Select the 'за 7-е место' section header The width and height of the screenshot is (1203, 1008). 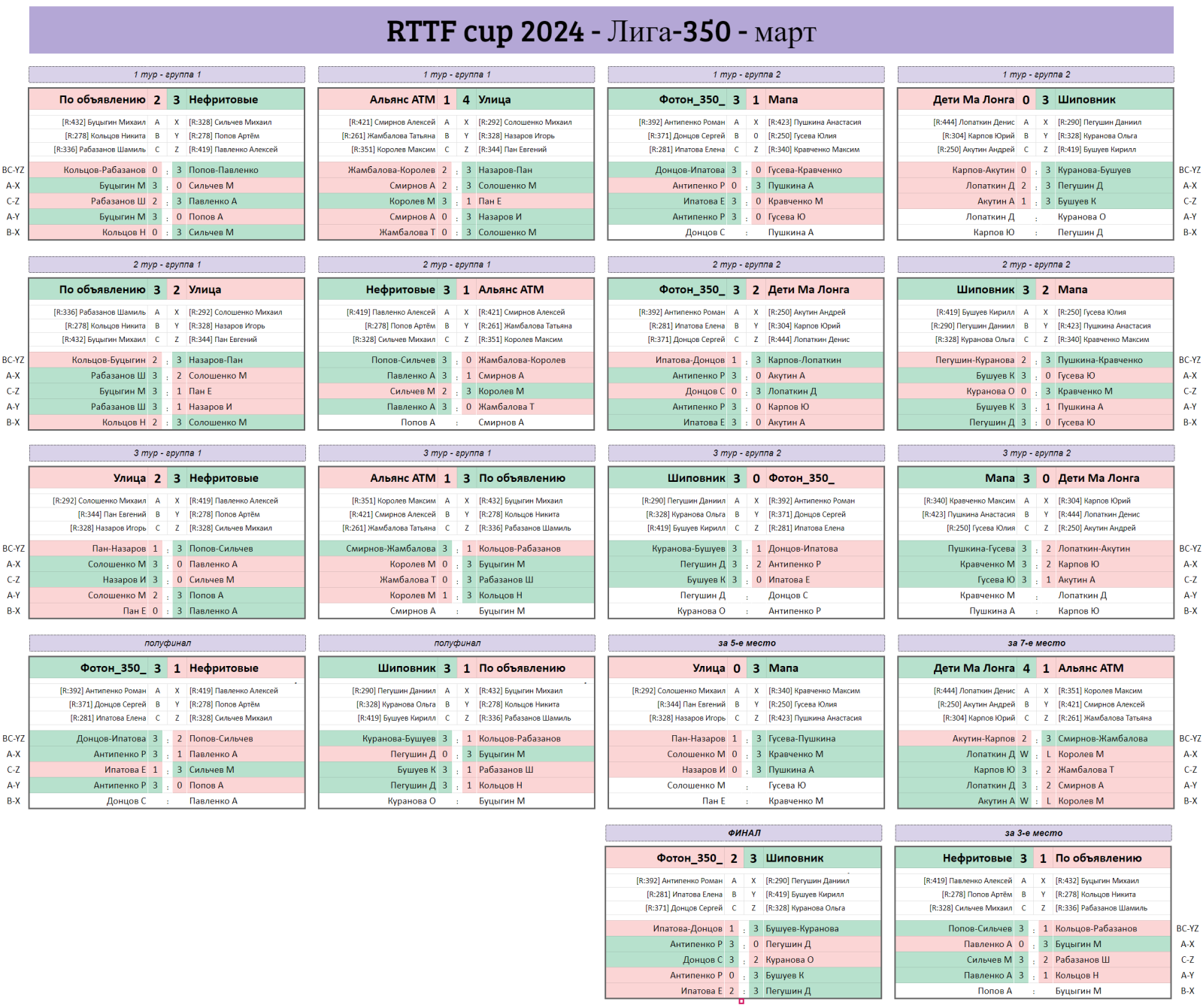click(x=1036, y=643)
